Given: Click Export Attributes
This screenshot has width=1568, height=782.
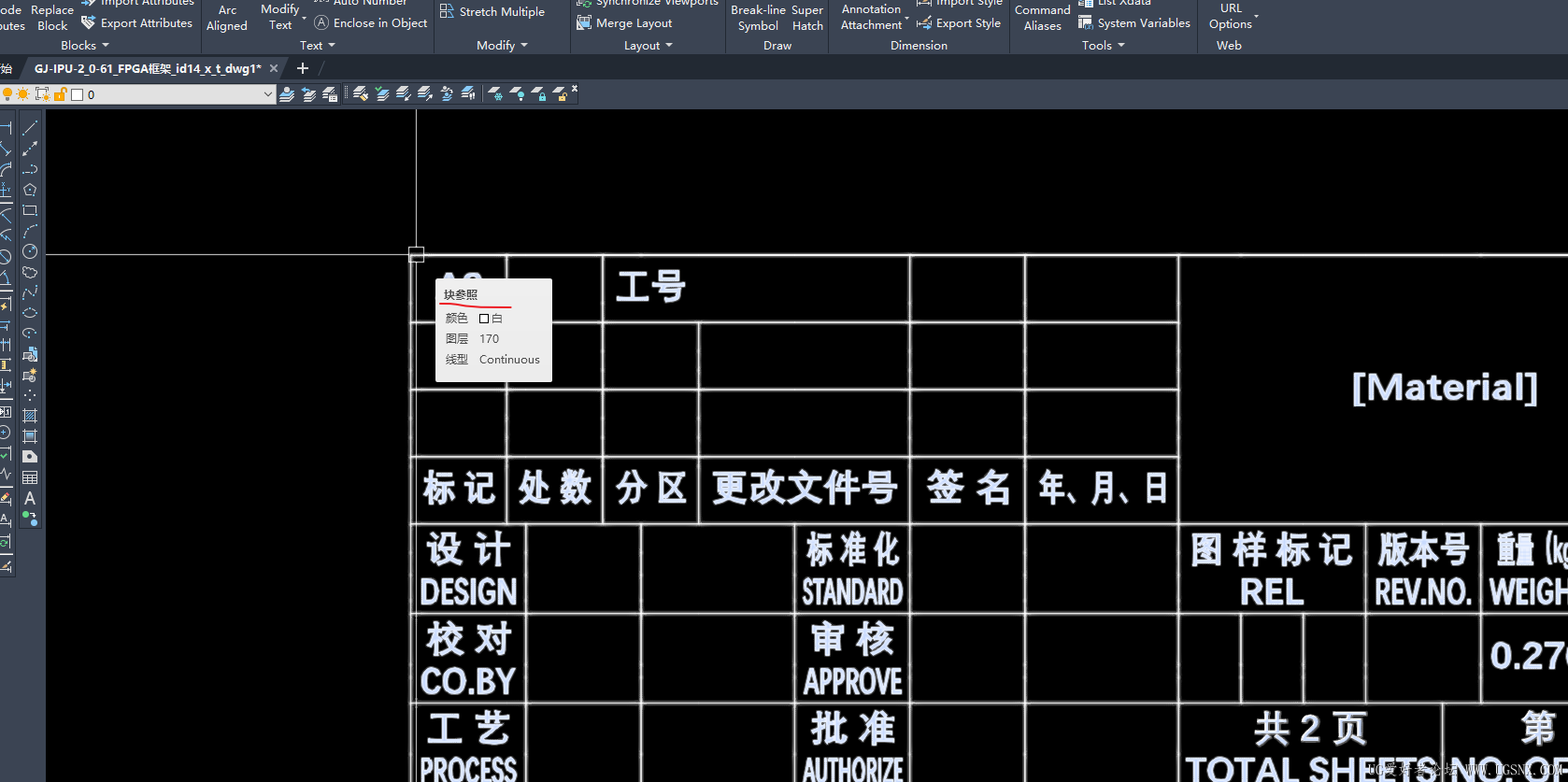Looking at the screenshot, I should (x=136, y=23).
